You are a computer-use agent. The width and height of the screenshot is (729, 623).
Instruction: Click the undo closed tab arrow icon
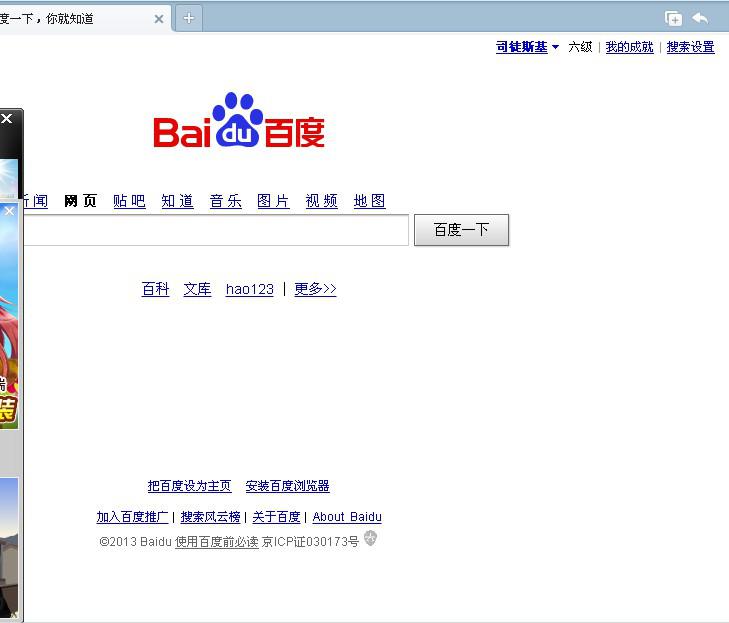[700, 19]
